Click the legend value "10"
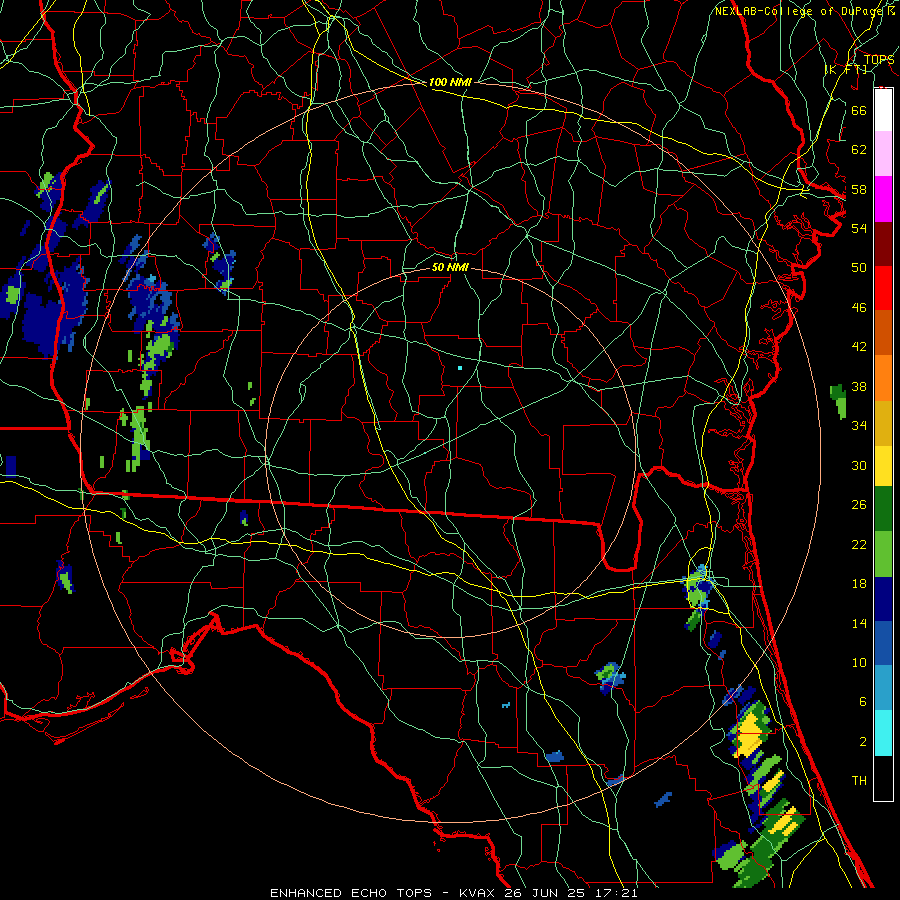This screenshot has height=900, width=900. click(x=859, y=663)
